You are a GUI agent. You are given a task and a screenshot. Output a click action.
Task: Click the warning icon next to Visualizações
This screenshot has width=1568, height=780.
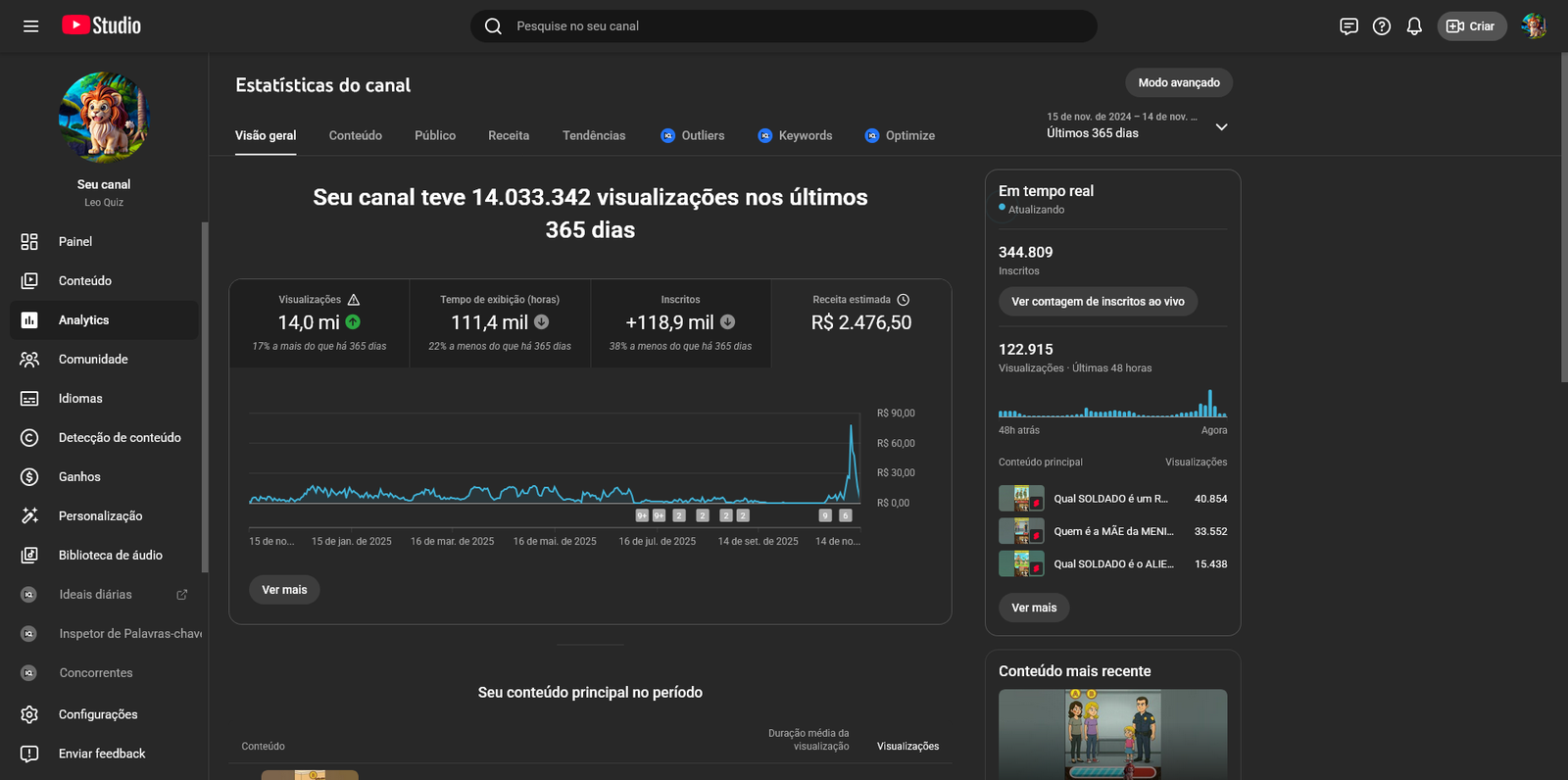354,300
